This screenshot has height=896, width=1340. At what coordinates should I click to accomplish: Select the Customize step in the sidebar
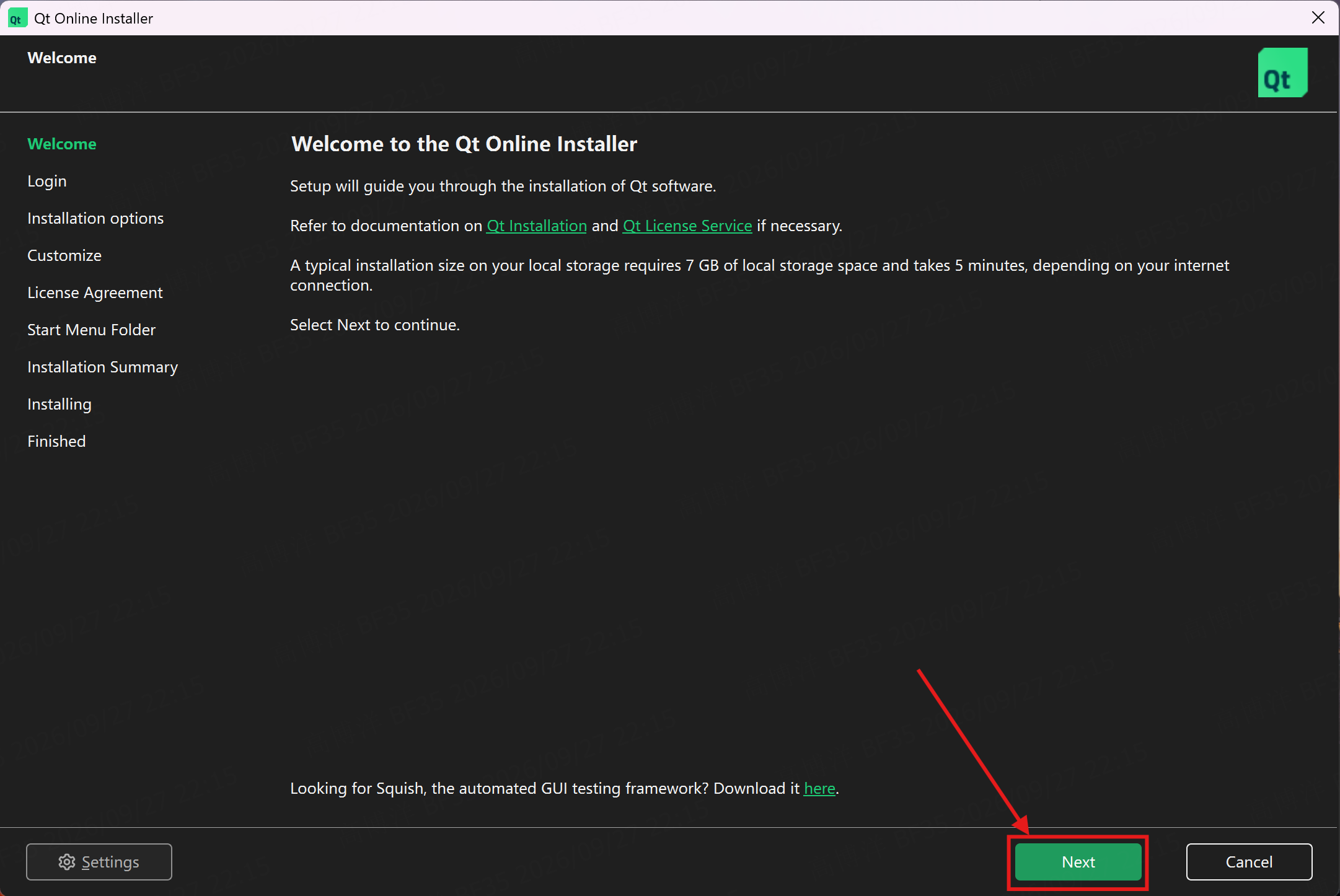(64, 255)
